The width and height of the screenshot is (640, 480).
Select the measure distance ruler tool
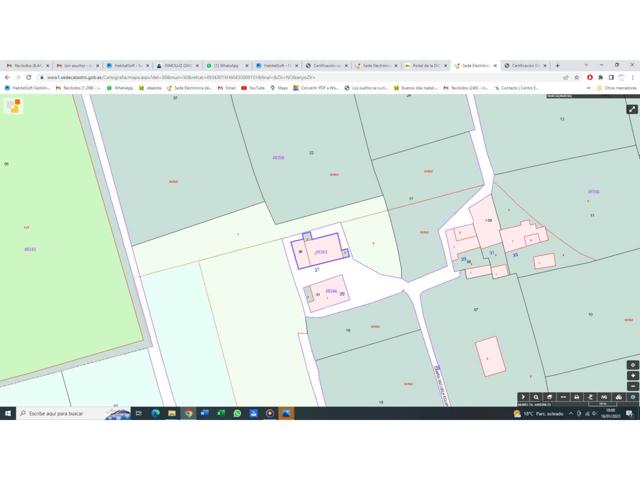click(x=564, y=397)
